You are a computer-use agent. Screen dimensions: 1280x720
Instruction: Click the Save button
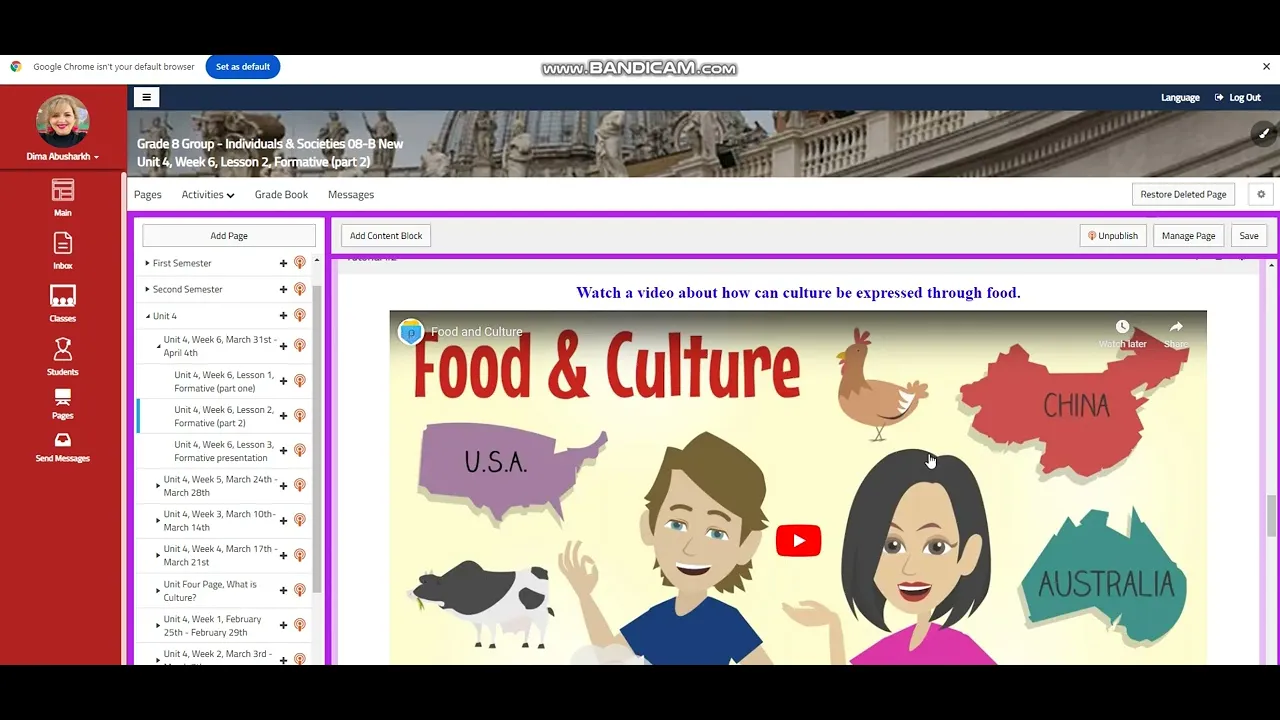pyautogui.click(x=1249, y=236)
